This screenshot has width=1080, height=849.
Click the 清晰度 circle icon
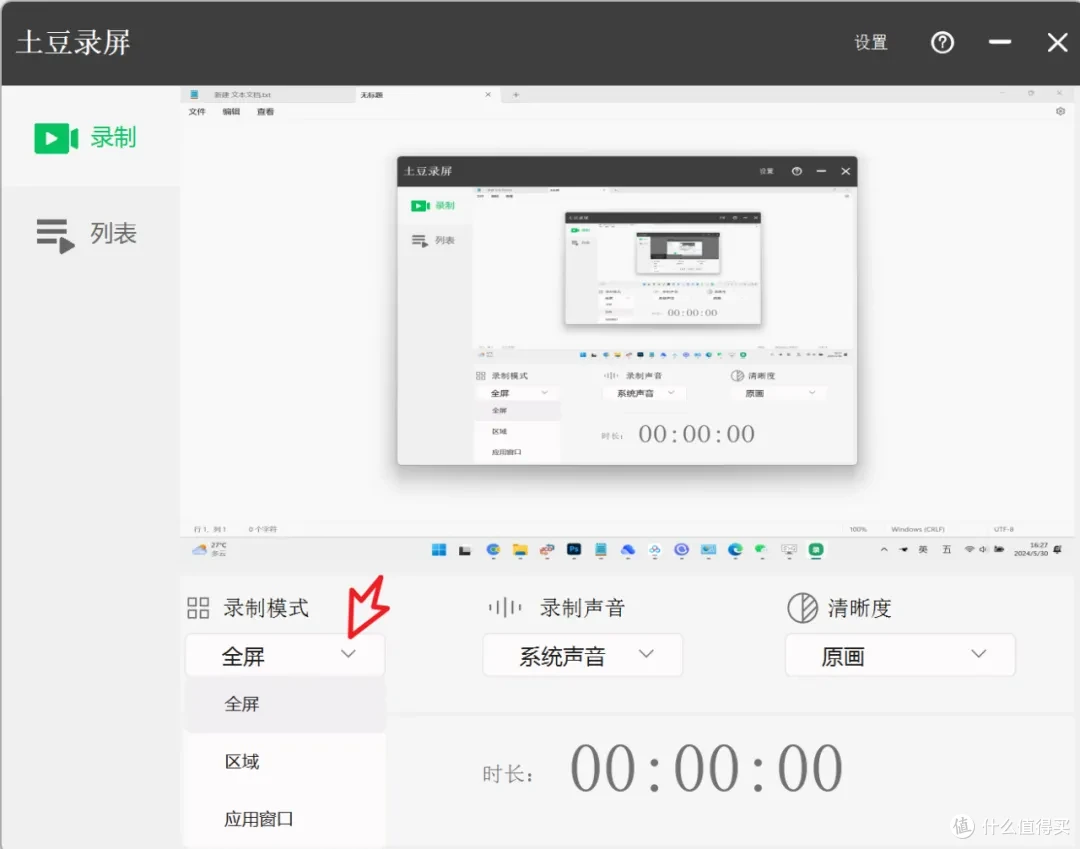(x=802, y=608)
